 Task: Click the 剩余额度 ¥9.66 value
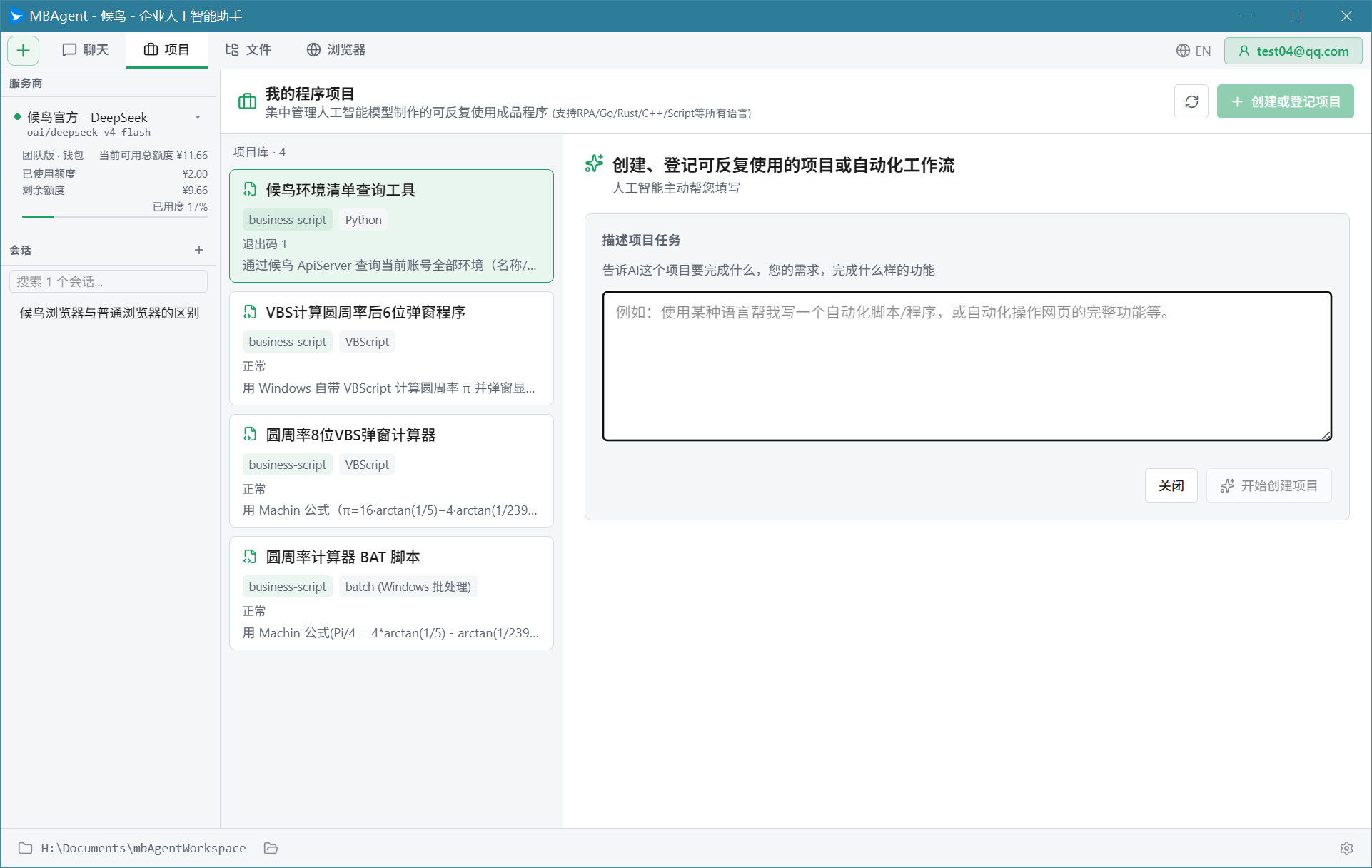point(195,191)
